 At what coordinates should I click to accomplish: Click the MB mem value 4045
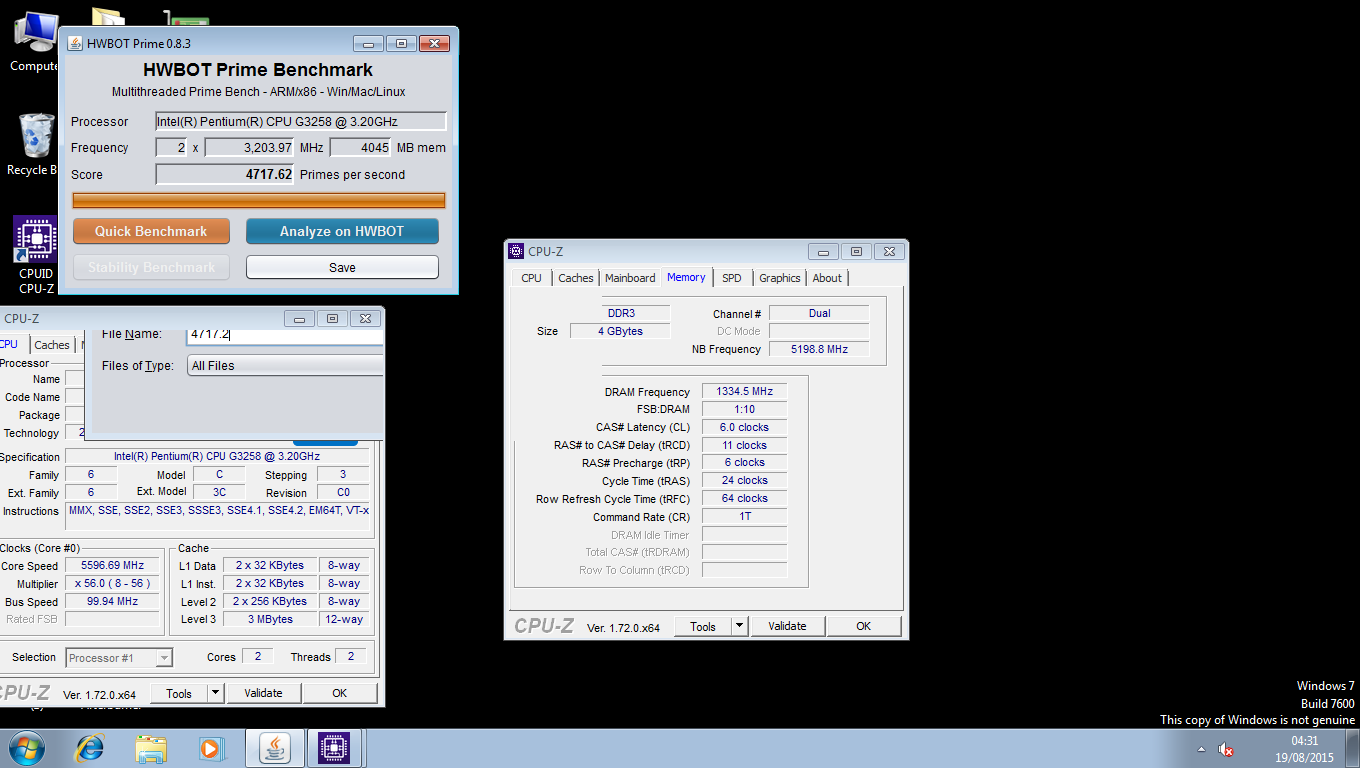[x=360, y=147]
